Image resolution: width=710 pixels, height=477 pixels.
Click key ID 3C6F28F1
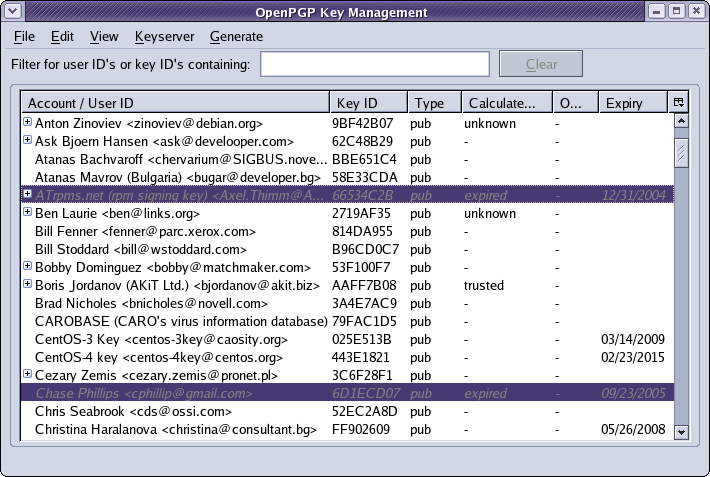pyautogui.click(x=362, y=376)
